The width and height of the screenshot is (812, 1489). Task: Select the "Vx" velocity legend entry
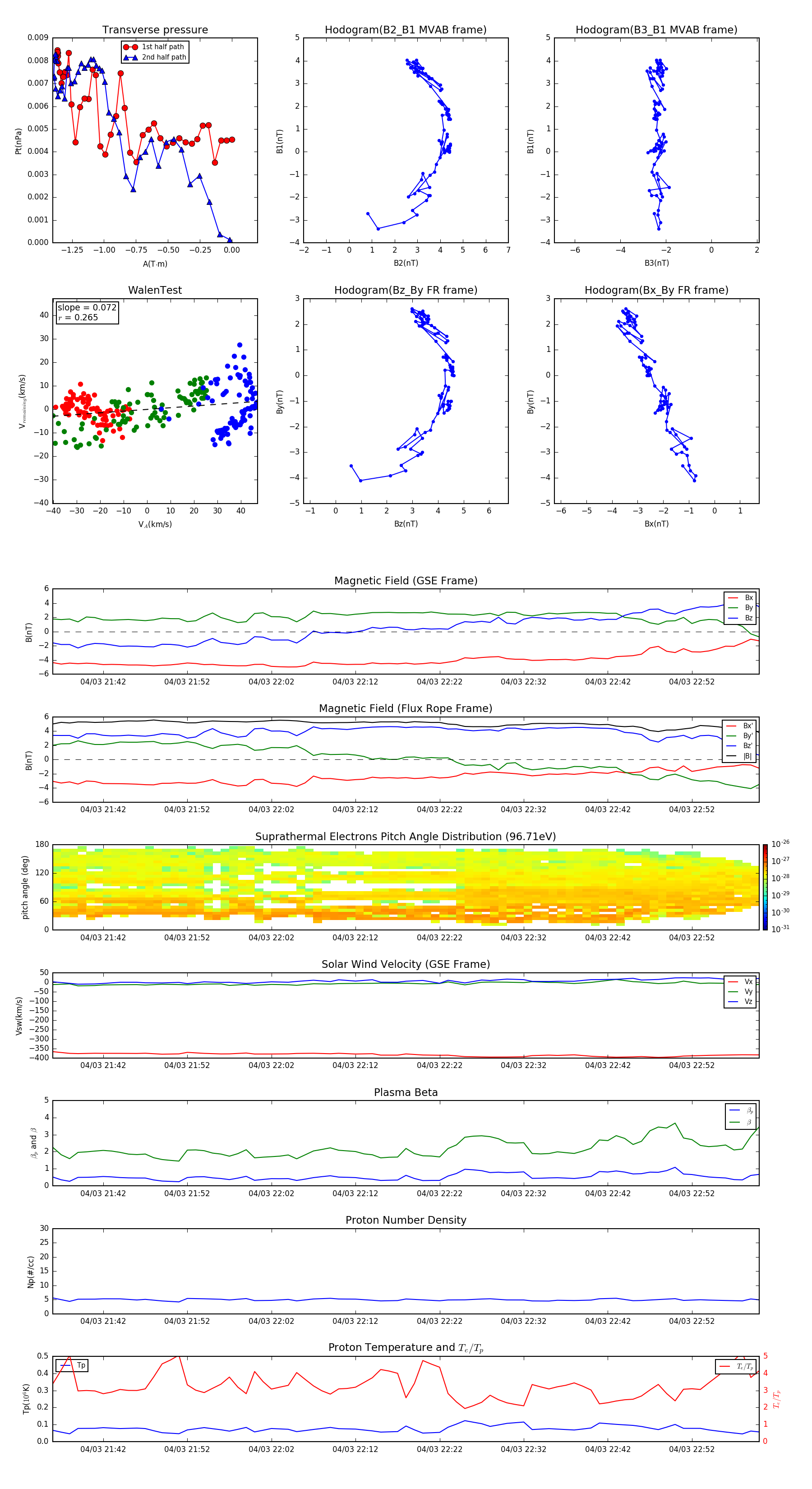(740, 981)
